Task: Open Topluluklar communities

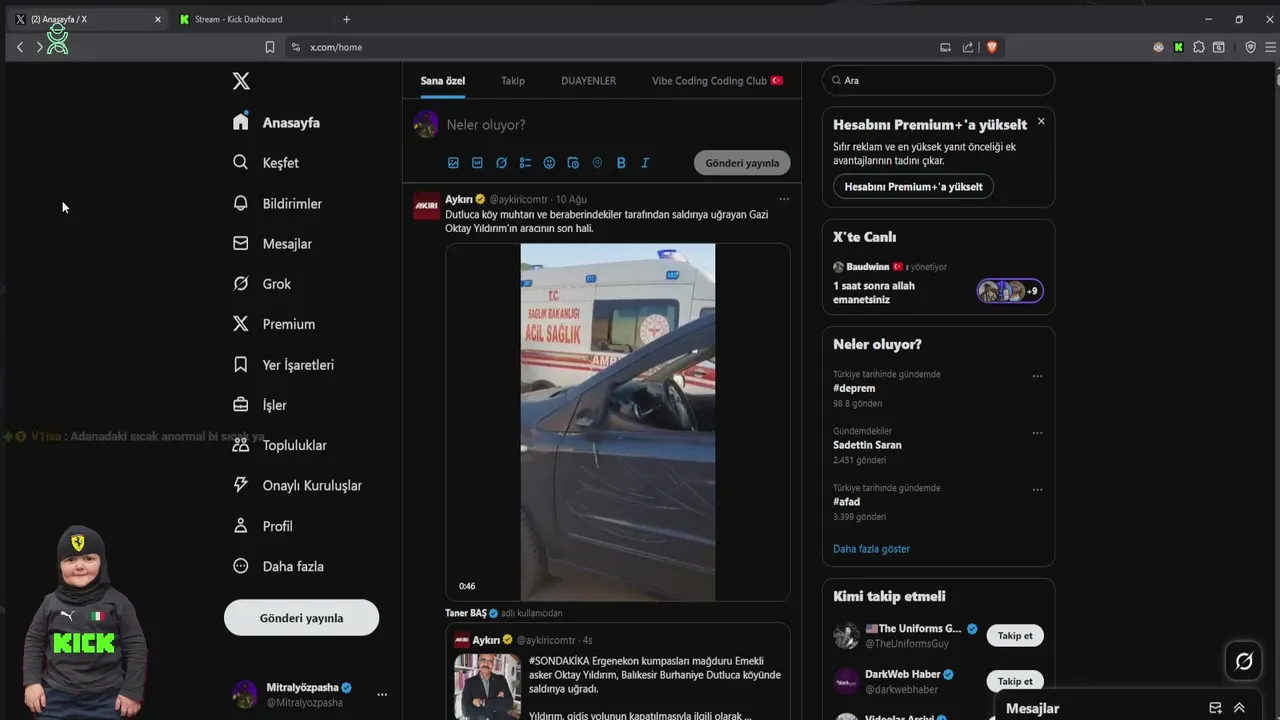Action: pyautogui.click(x=279, y=445)
